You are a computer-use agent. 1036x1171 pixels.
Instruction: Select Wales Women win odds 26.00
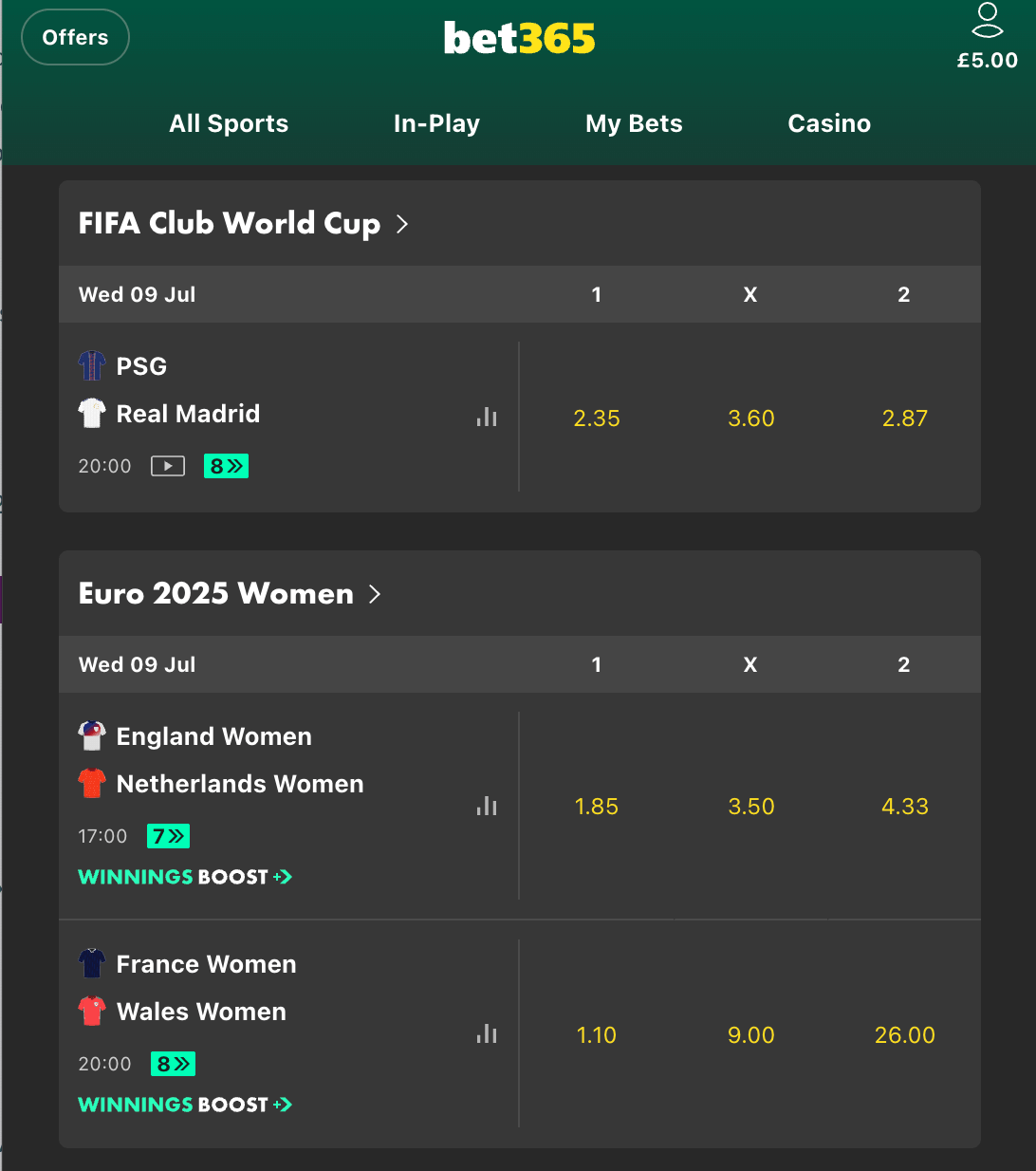[904, 1035]
